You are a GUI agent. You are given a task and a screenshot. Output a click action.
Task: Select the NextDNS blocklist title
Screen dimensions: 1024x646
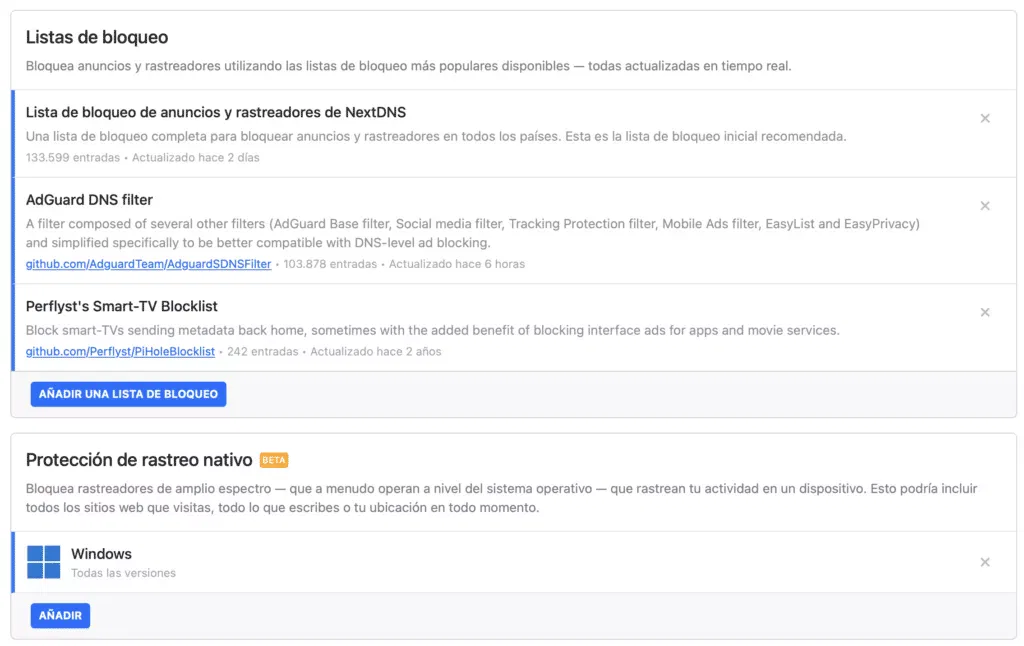[x=216, y=112]
